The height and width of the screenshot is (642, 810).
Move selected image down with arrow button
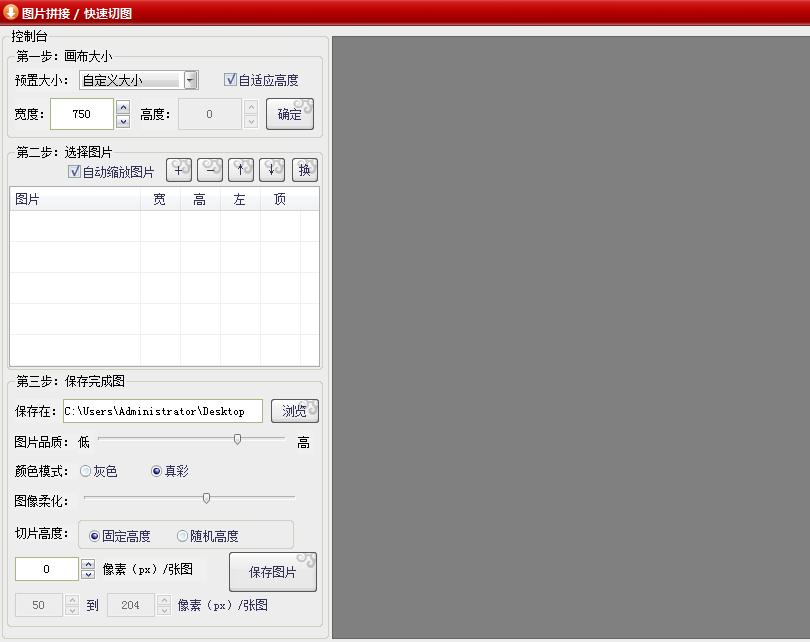point(272,170)
